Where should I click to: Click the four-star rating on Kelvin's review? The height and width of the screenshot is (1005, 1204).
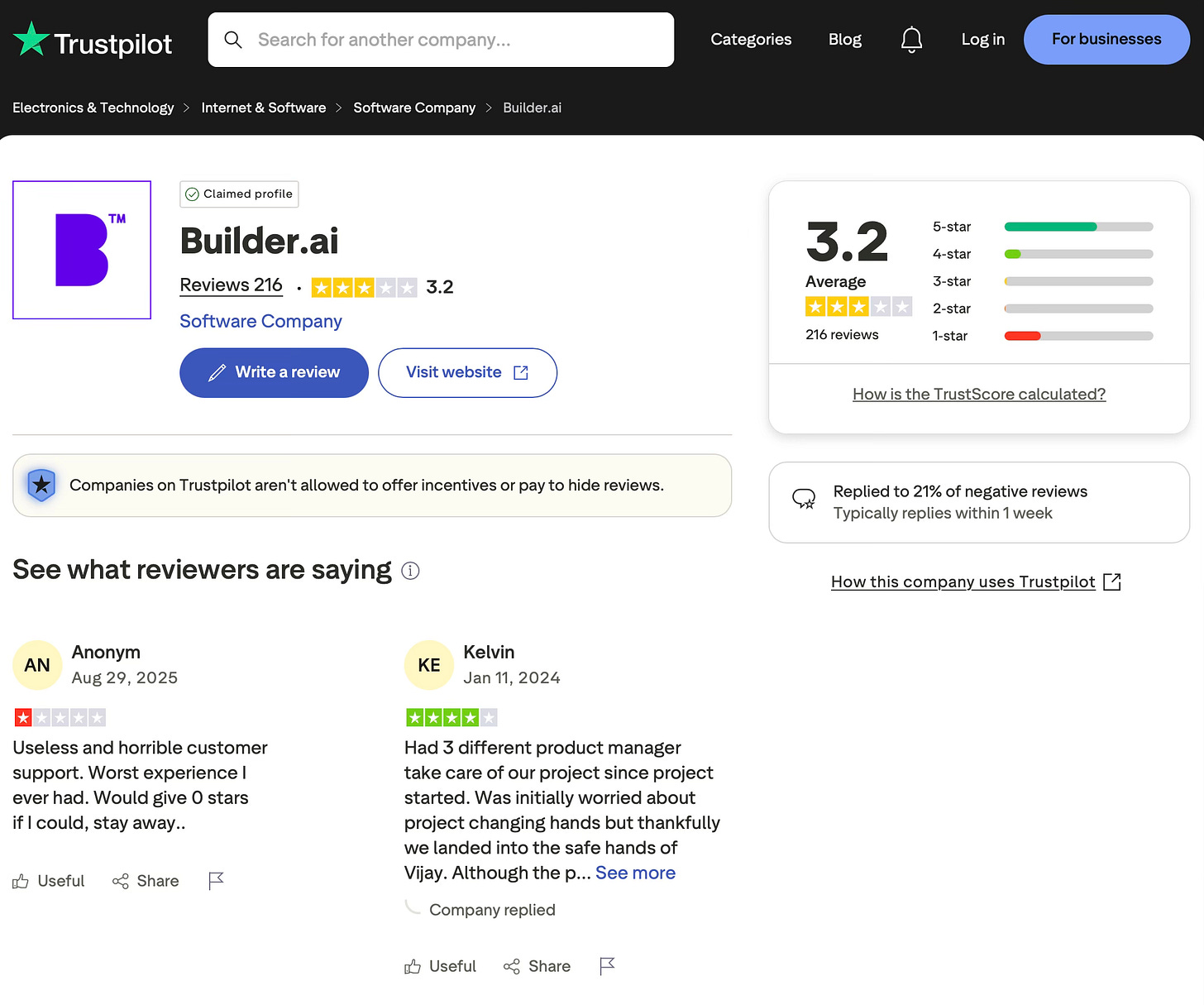(451, 717)
